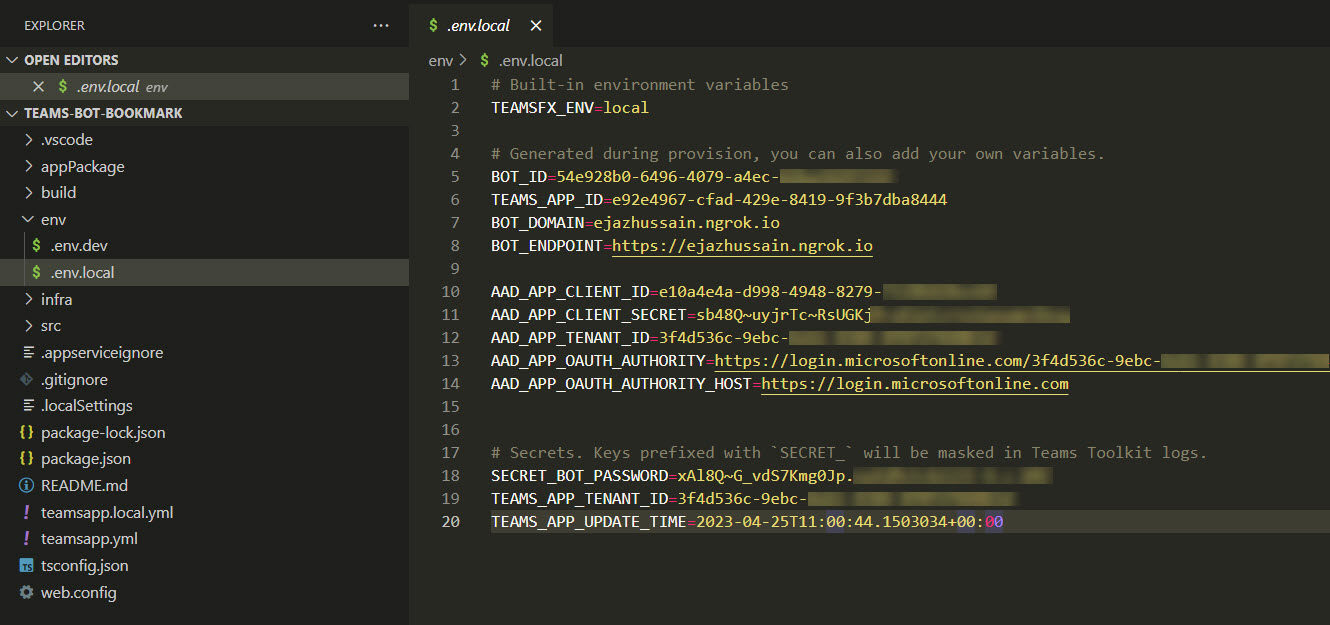
Task: Click the .gitignore git file icon
Action: coord(27,380)
